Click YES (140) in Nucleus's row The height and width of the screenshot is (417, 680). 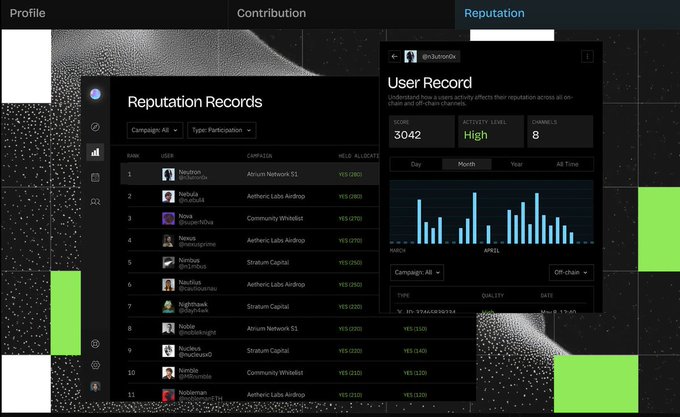(x=415, y=351)
